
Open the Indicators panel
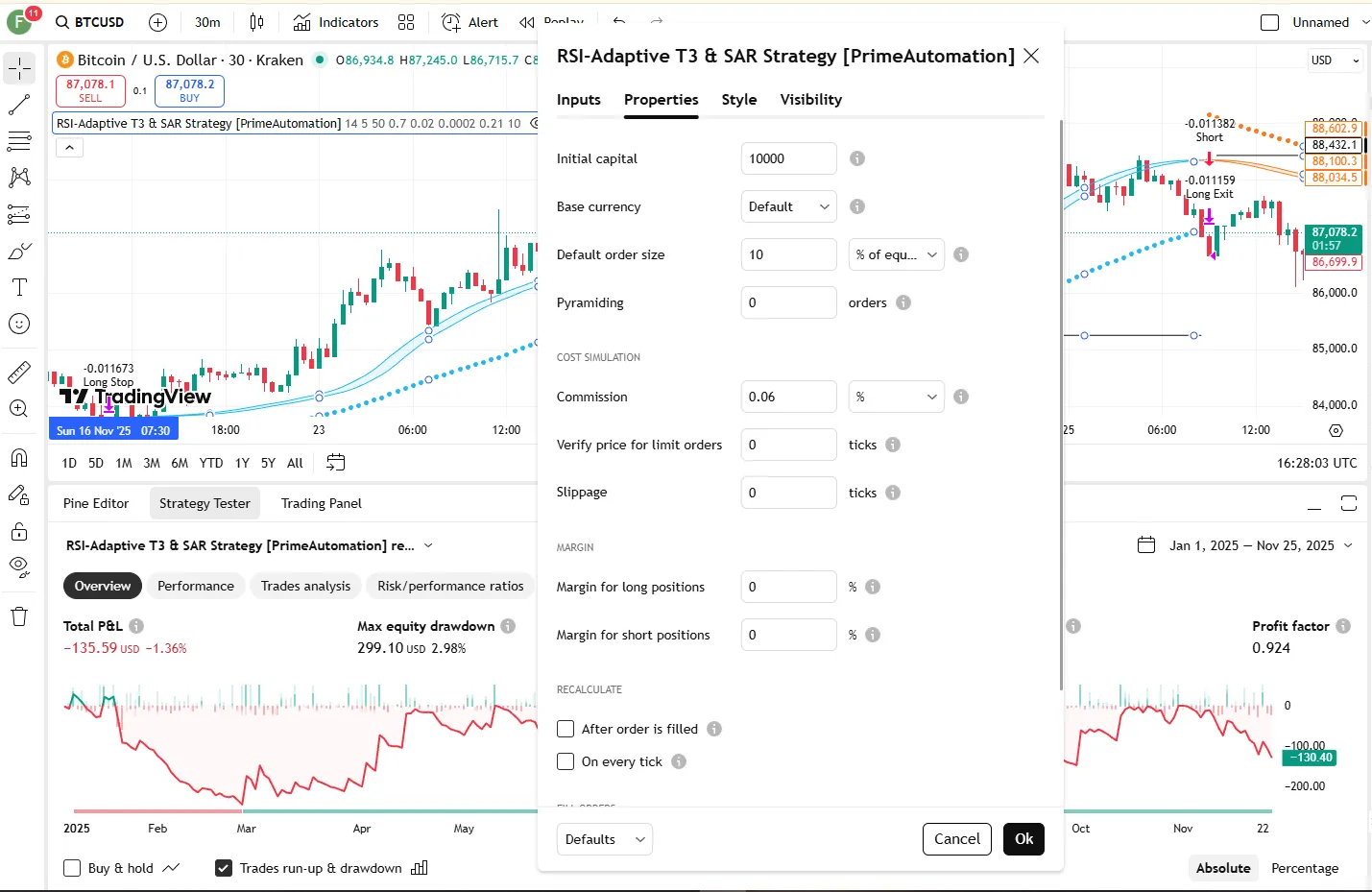[x=336, y=22]
